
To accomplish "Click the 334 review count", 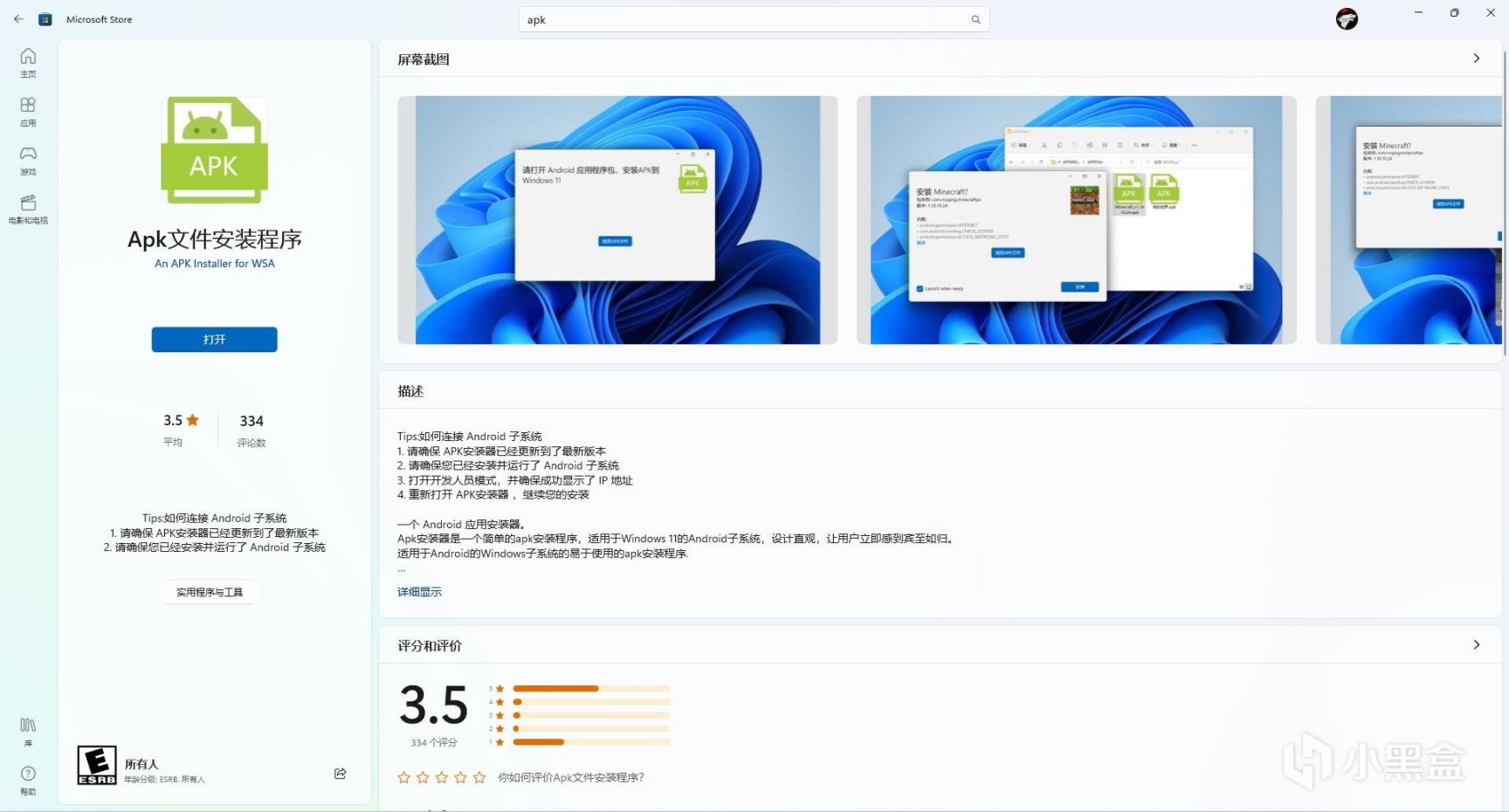I will click(x=251, y=421).
